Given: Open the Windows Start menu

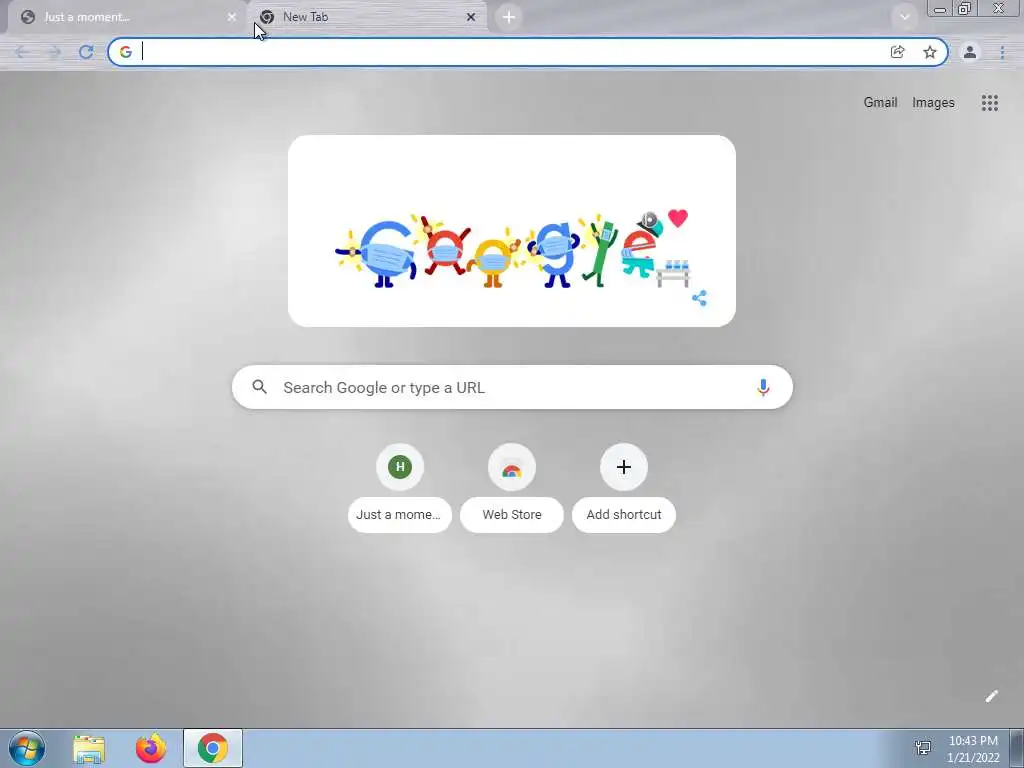Looking at the screenshot, I should coord(27,748).
